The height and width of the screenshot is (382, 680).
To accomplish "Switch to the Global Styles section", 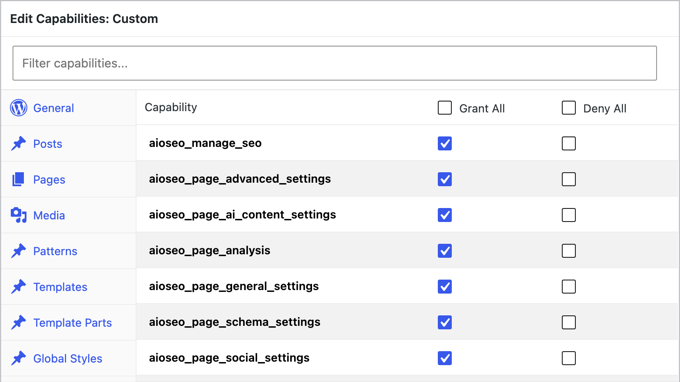I will (x=68, y=359).
